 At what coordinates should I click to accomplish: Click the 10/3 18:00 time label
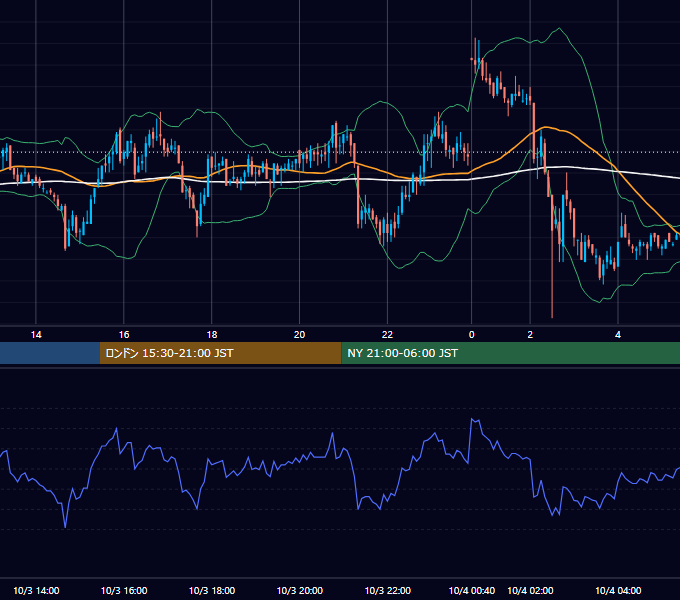[x=212, y=590]
